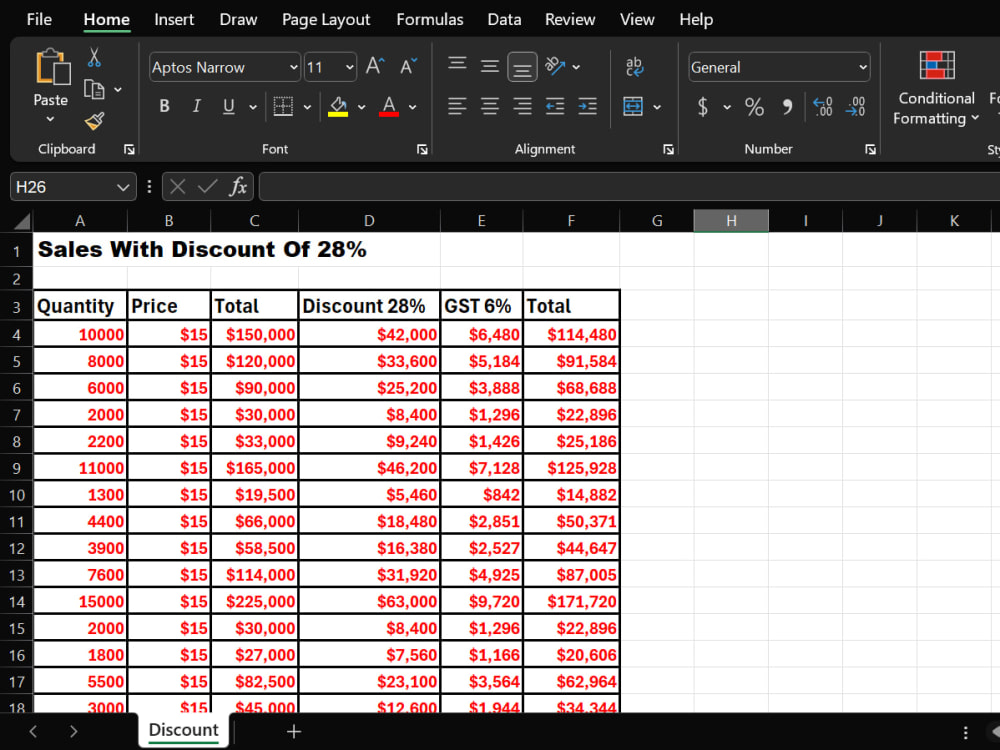The width and height of the screenshot is (1000, 750).
Task: Open Clipboard pane dialog launcher
Action: click(x=129, y=149)
